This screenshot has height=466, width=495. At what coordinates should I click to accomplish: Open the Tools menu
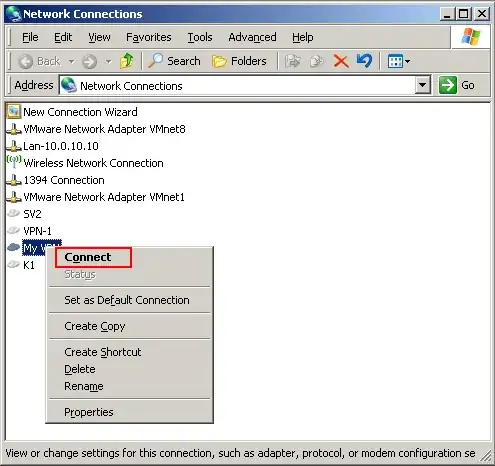(200, 37)
